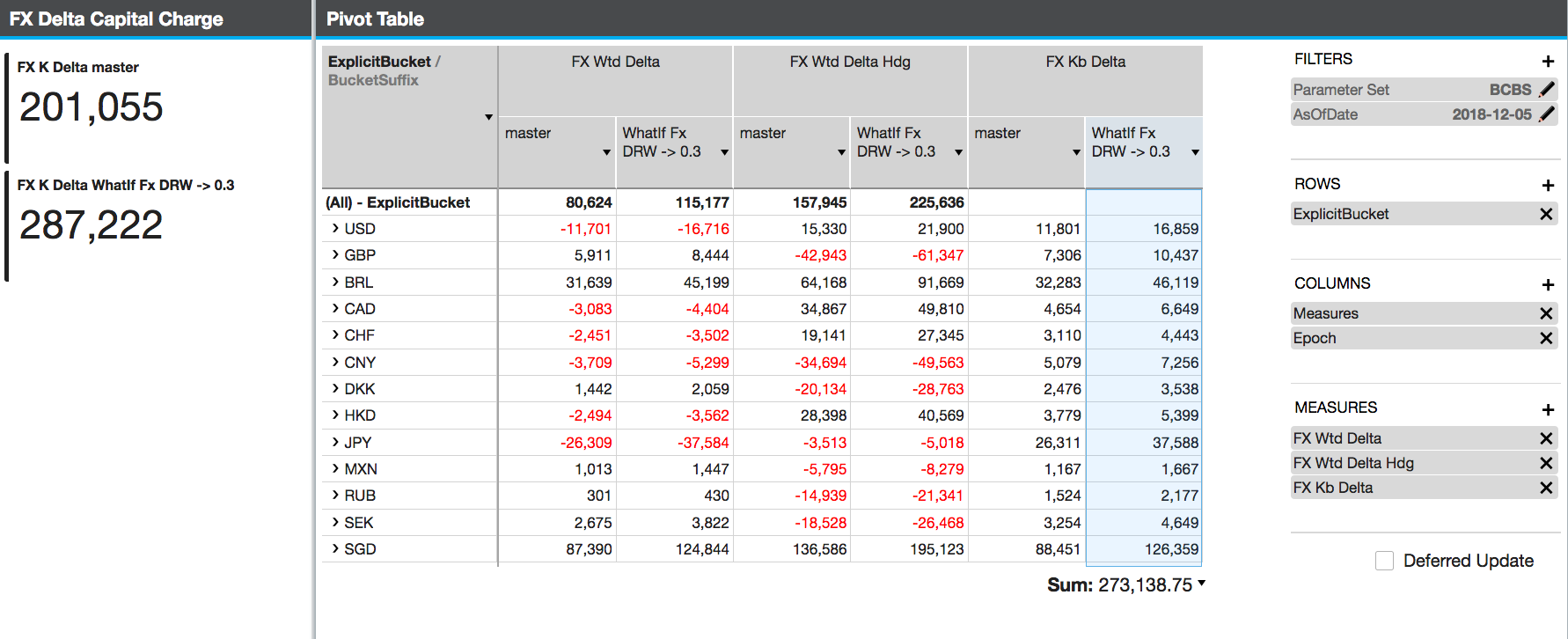Select the FX K Delta master KPI 201,055
The image size is (1568, 639).
pyautogui.click(x=92, y=107)
